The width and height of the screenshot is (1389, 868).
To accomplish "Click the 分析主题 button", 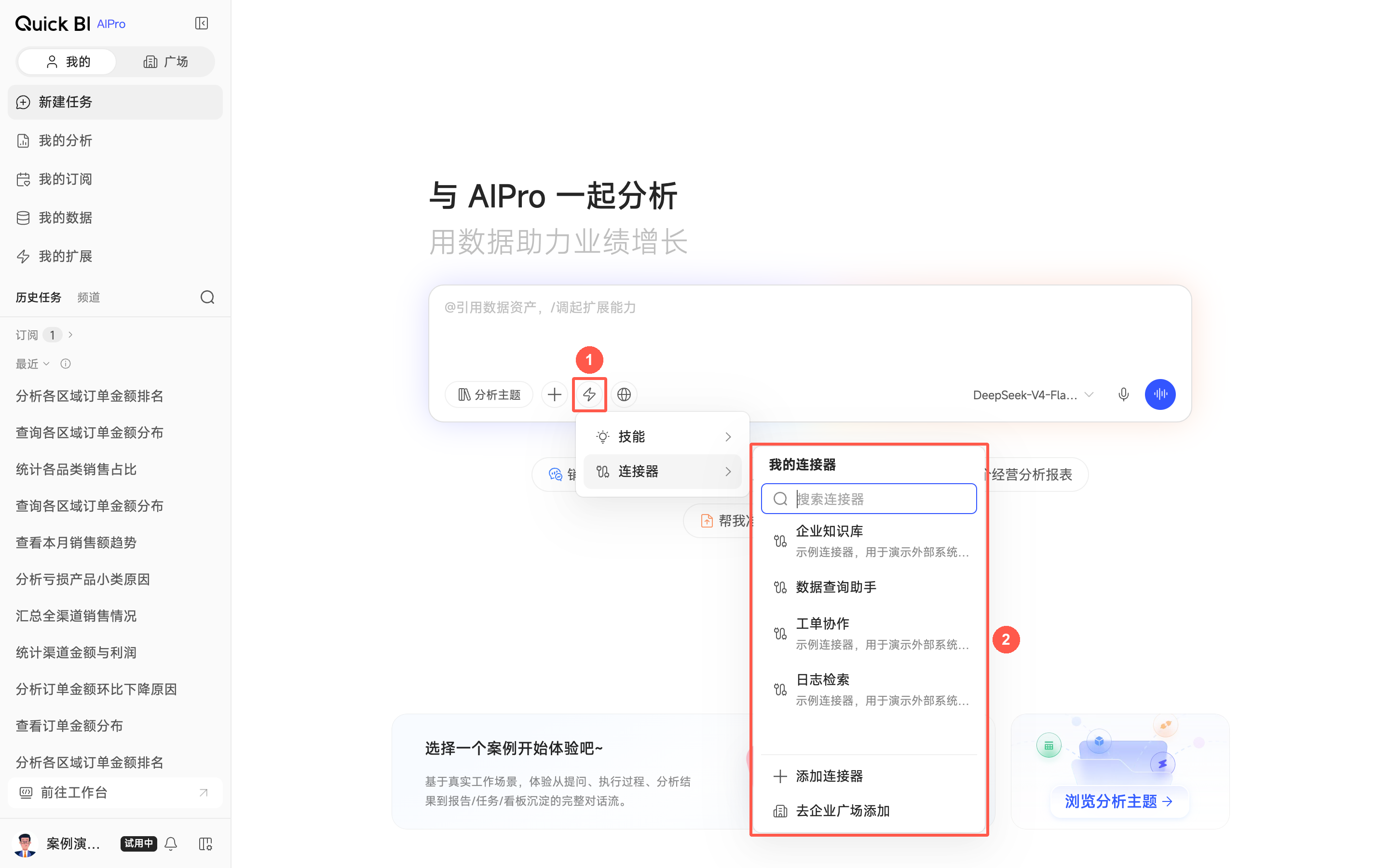I will pos(489,394).
